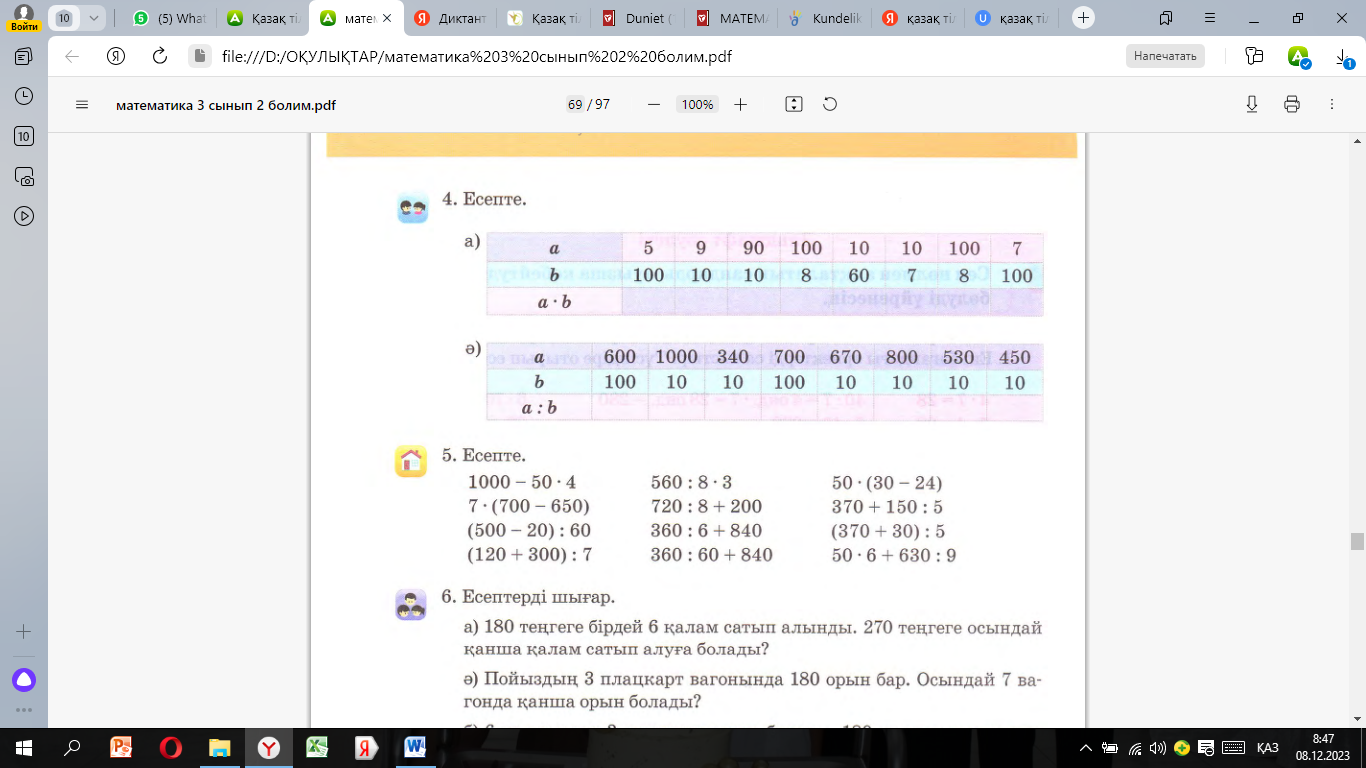Click the vertical scrollbar thumb

coord(1357,541)
